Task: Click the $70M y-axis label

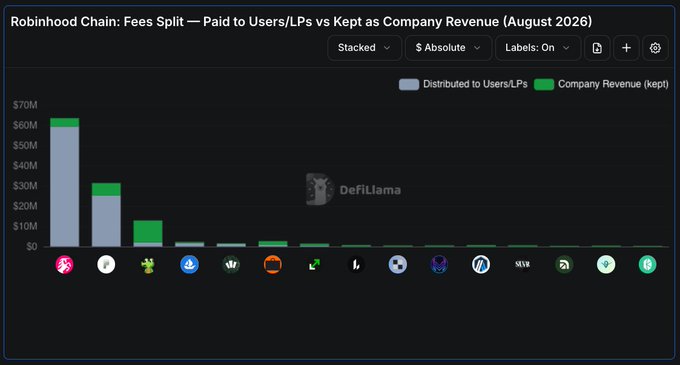Action: [x=25, y=105]
